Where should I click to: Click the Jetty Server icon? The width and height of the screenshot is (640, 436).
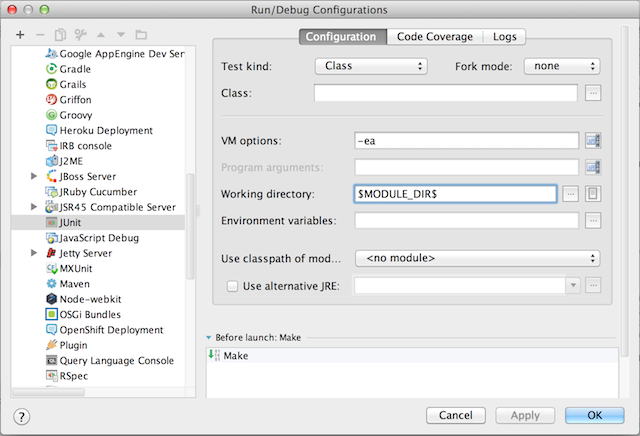(x=51, y=253)
